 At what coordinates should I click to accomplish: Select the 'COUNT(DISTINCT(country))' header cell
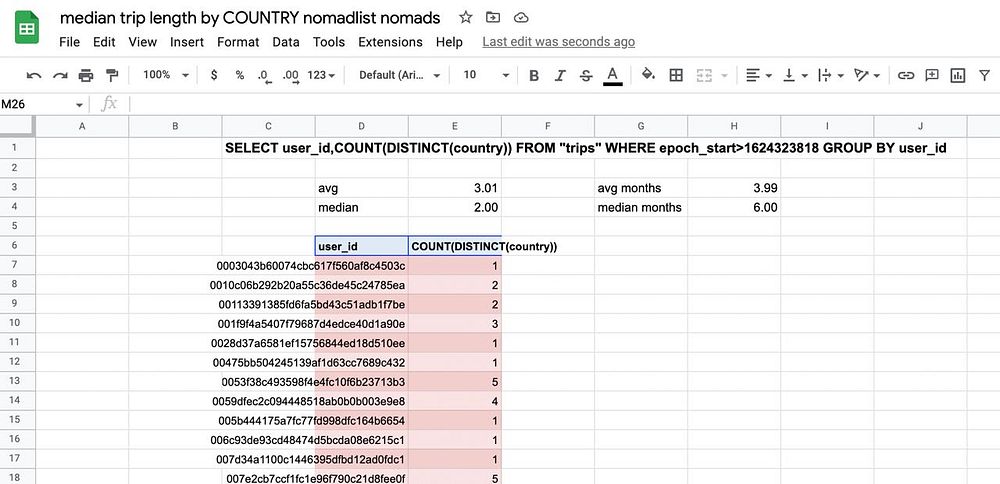(455, 246)
